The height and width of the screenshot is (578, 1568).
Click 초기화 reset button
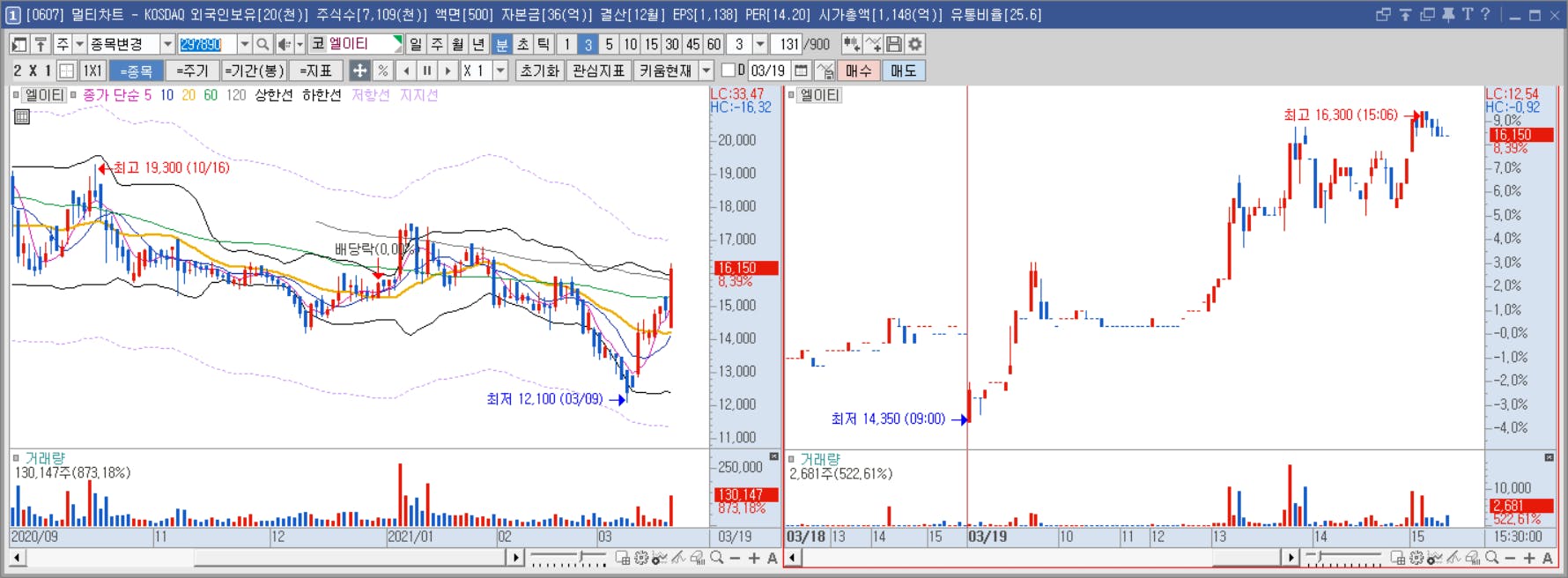539,70
